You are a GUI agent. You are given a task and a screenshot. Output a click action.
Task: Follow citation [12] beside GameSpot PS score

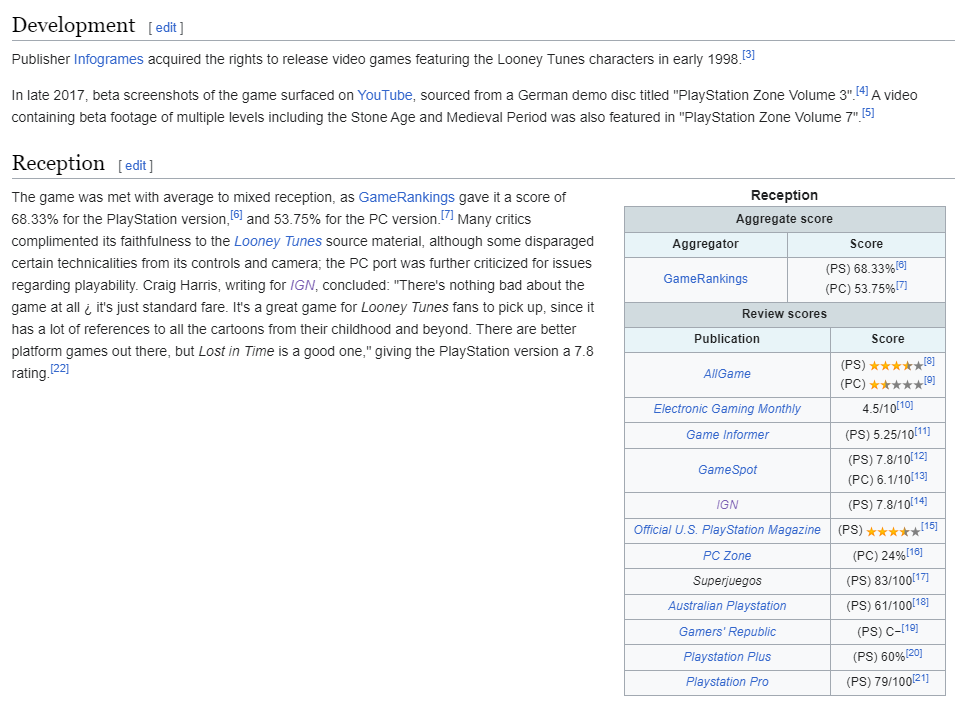918,456
